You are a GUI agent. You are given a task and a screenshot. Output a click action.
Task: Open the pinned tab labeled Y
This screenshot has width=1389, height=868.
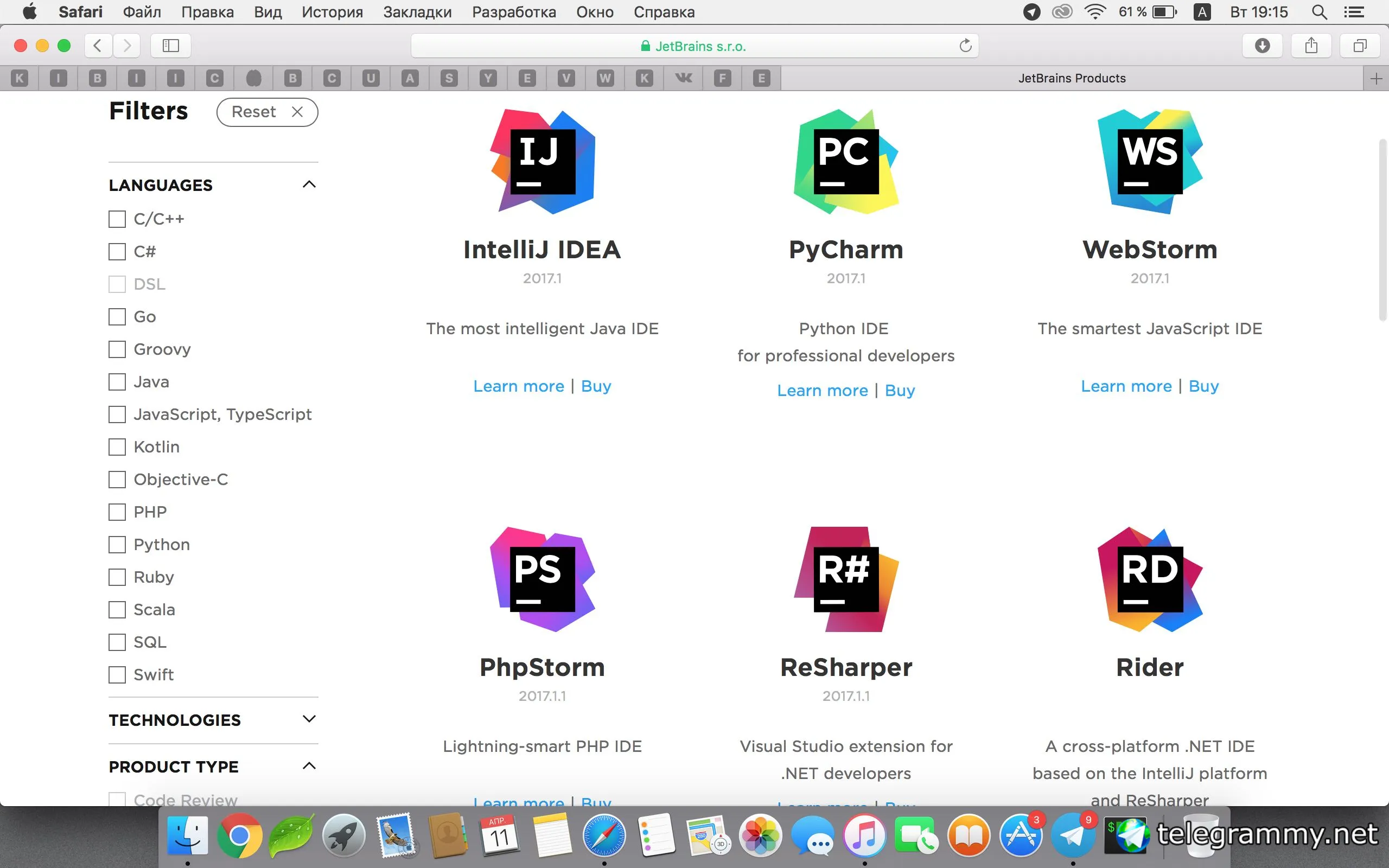488,78
